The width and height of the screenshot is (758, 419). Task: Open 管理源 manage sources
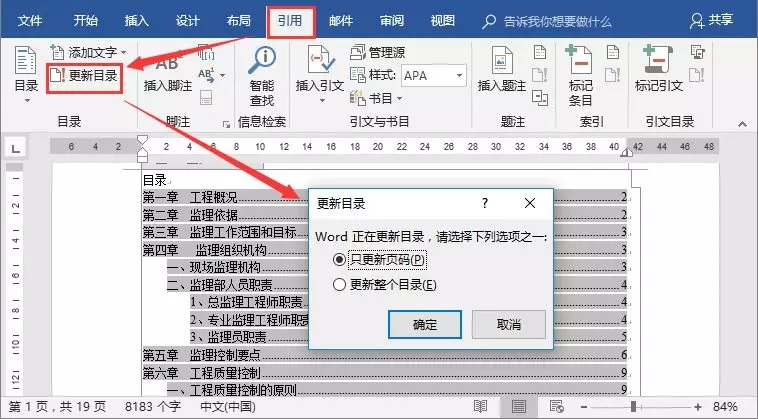click(x=378, y=52)
